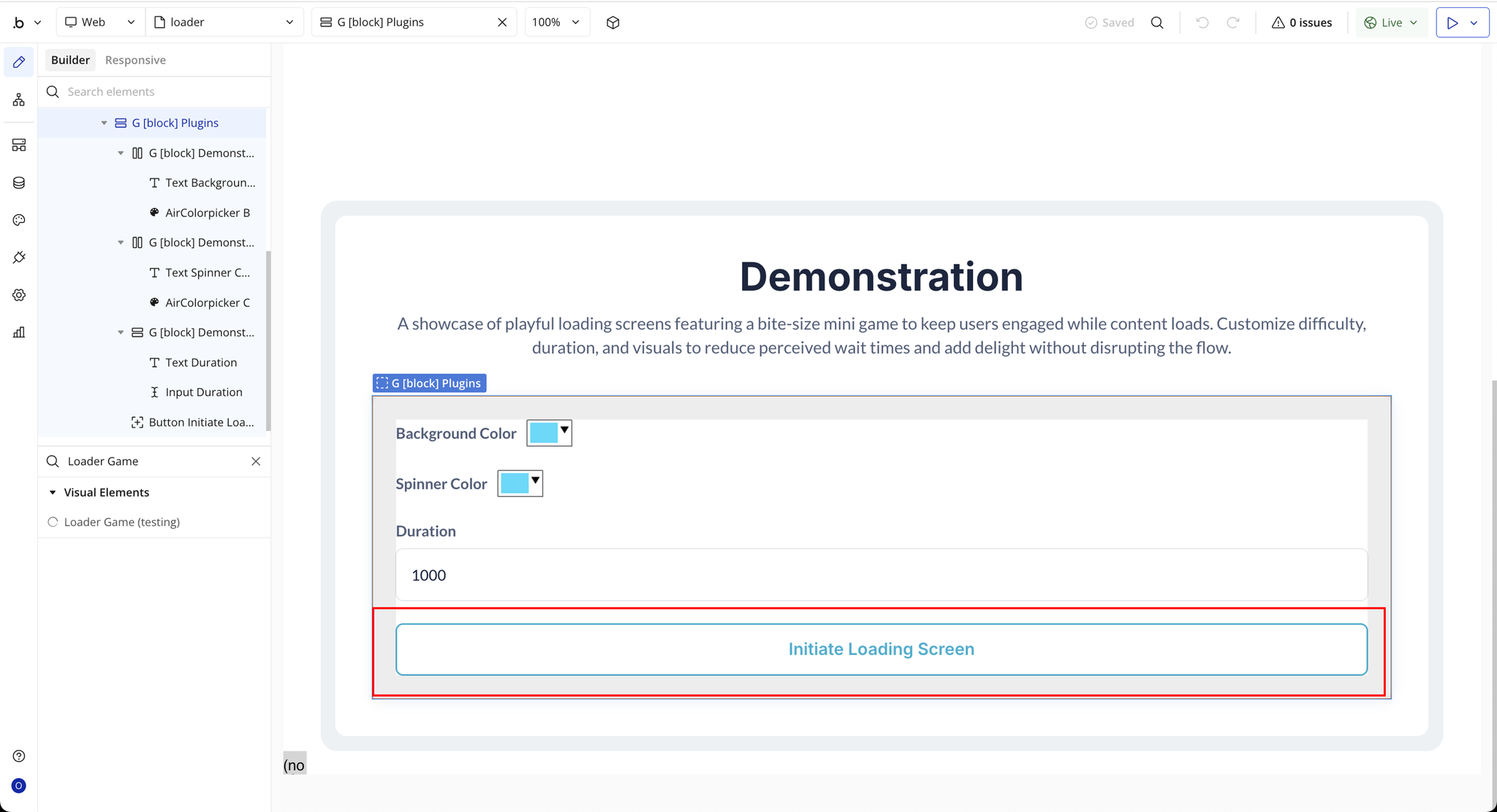Image resolution: width=1497 pixels, height=812 pixels.
Task: Open the Design tab pencil icon
Action: (x=19, y=62)
